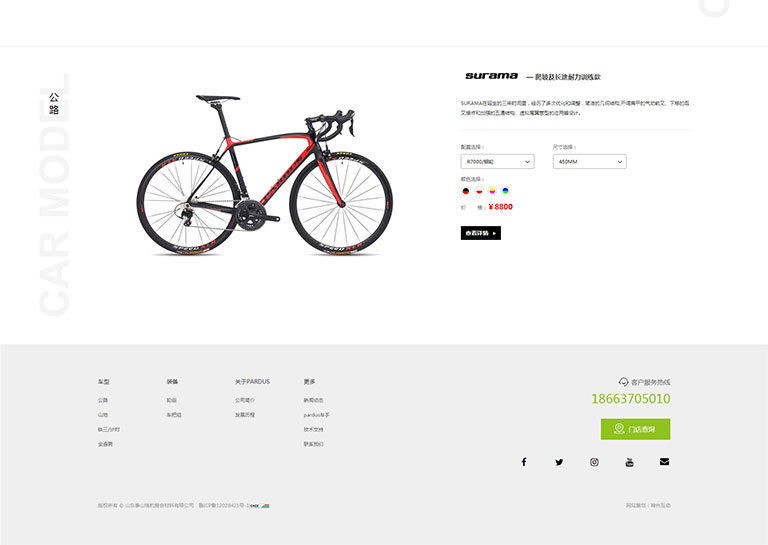Click the 18663705010 hotline number

pyautogui.click(x=631, y=399)
